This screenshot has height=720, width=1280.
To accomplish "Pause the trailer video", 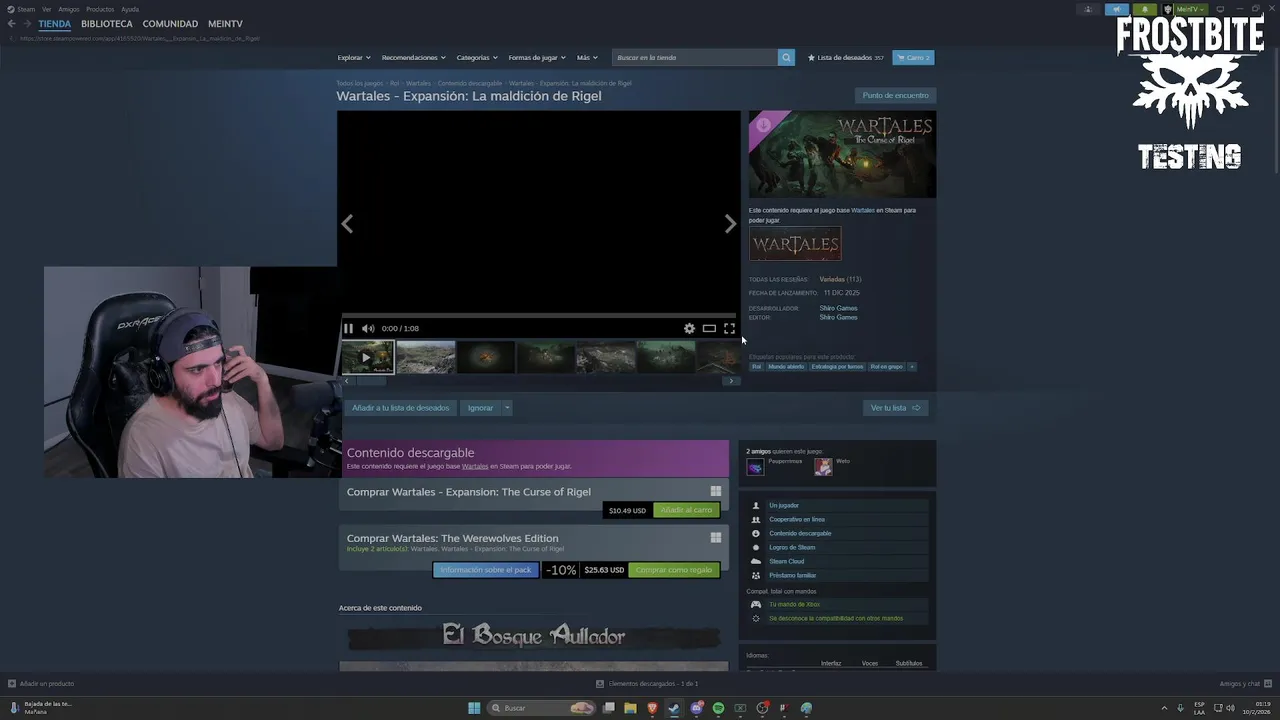I will [348, 328].
